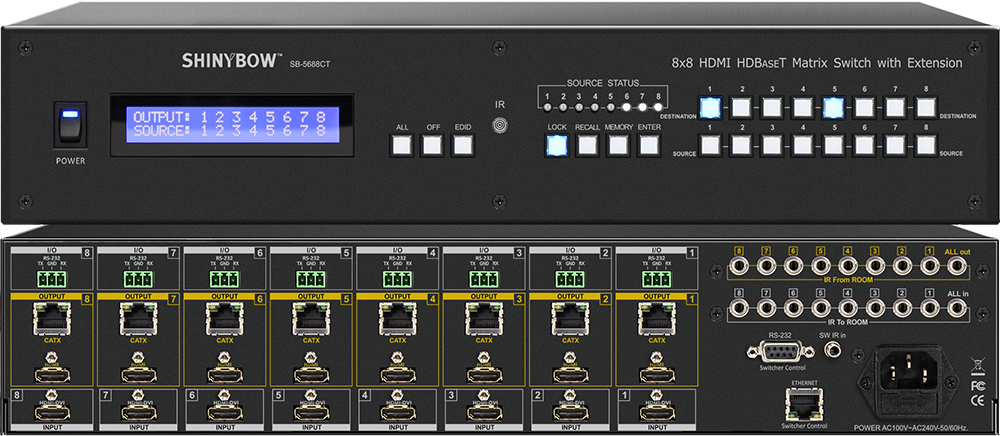Click OUTPUT 1 CATX RJ45 port
Screen dimensions: 1000x436
pyautogui.click(x=656, y=318)
